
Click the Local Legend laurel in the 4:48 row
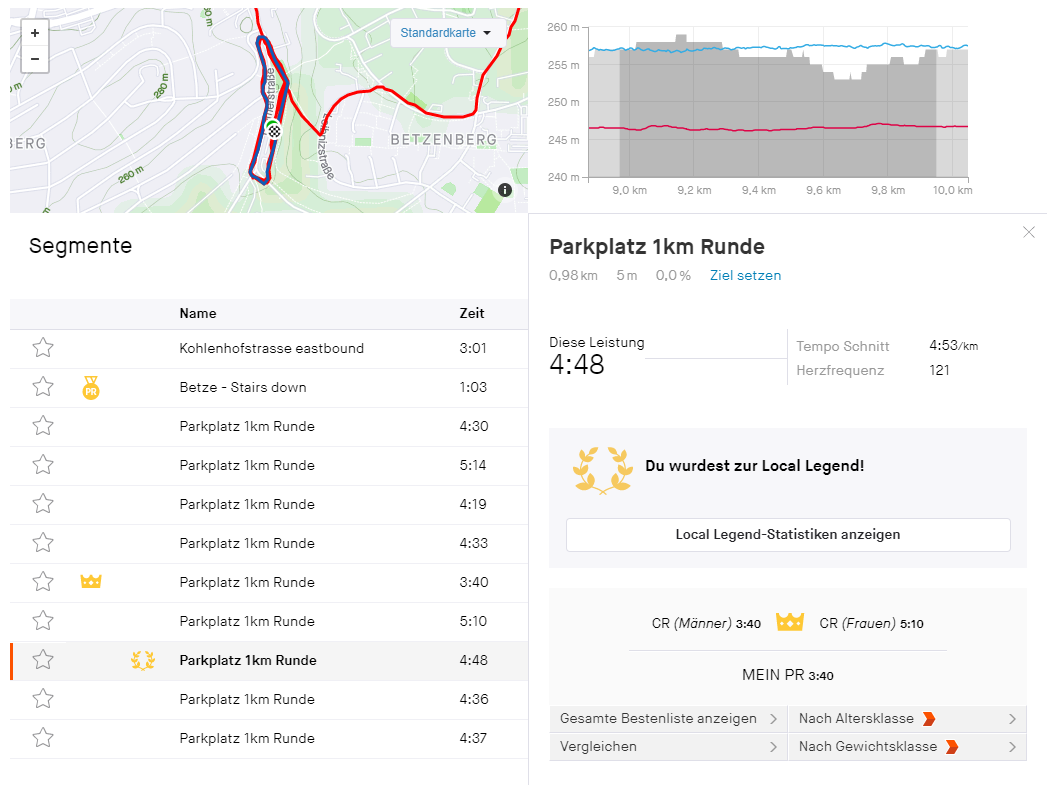tap(143, 660)
